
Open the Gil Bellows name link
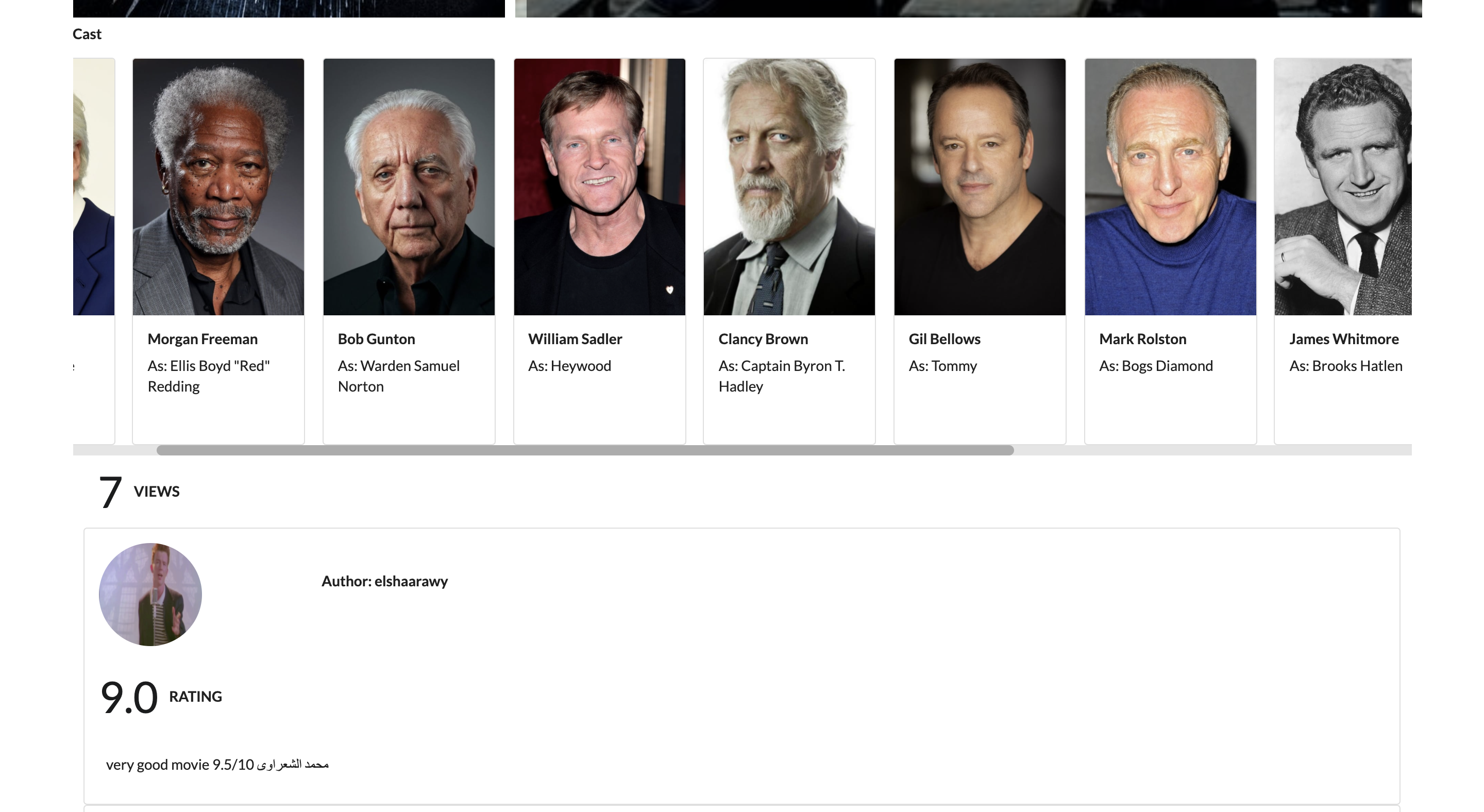945,339
